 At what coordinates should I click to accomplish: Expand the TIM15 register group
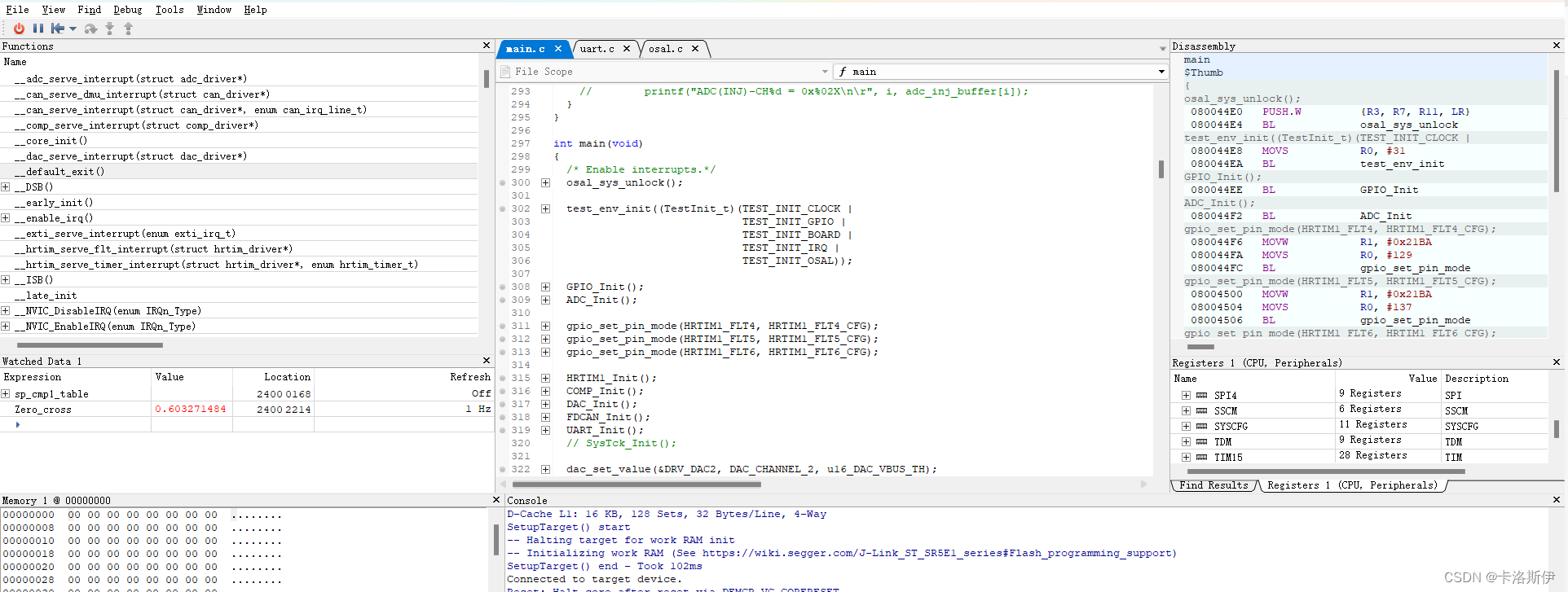(x=1186, y=457)
